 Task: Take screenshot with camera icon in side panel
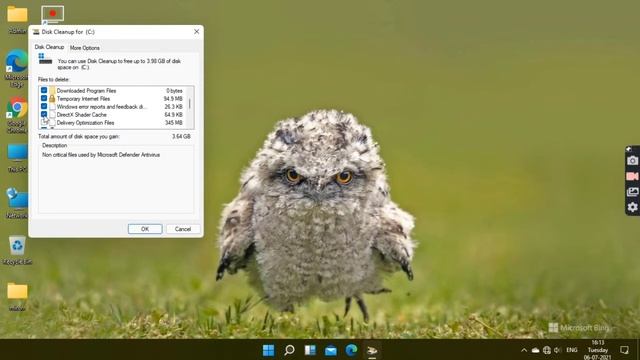[632, 160]
